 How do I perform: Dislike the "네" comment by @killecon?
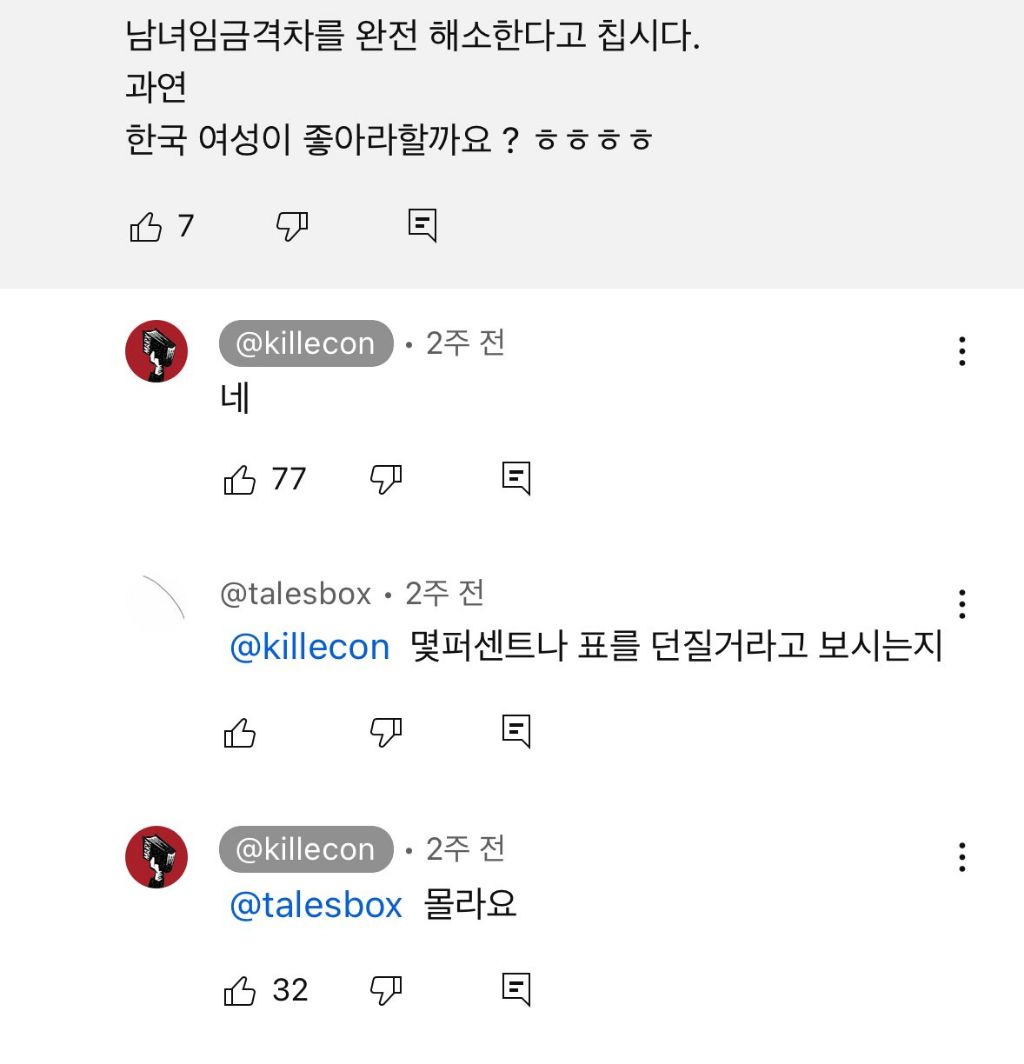(x=386, y=480)
